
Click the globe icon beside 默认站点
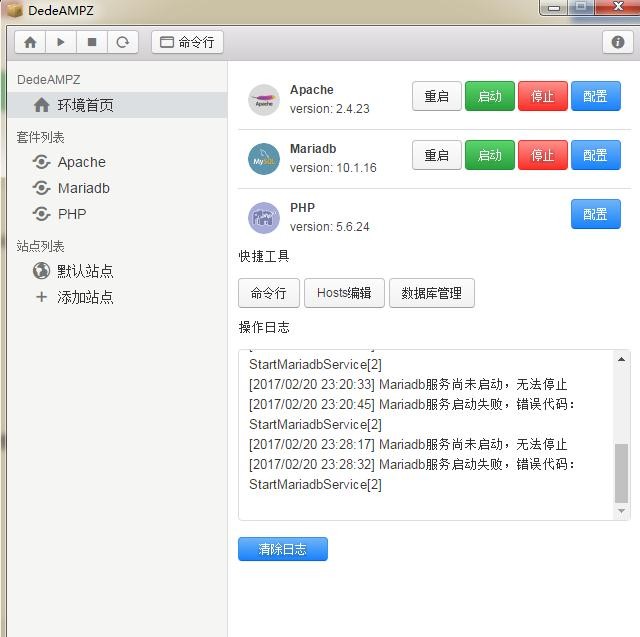click(x=41, y=271)
